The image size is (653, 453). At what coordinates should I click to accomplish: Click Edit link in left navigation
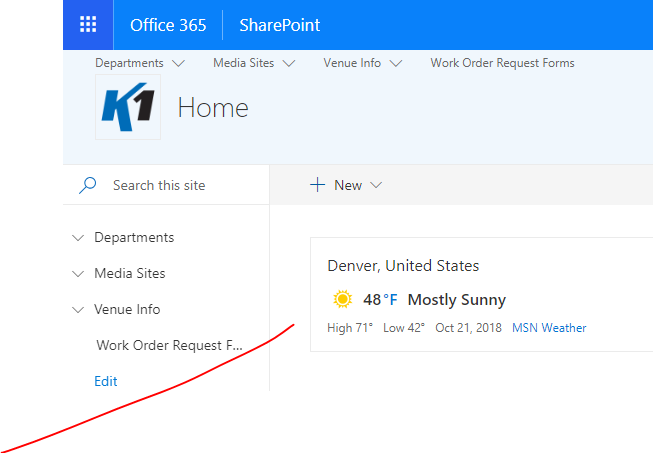106,381
